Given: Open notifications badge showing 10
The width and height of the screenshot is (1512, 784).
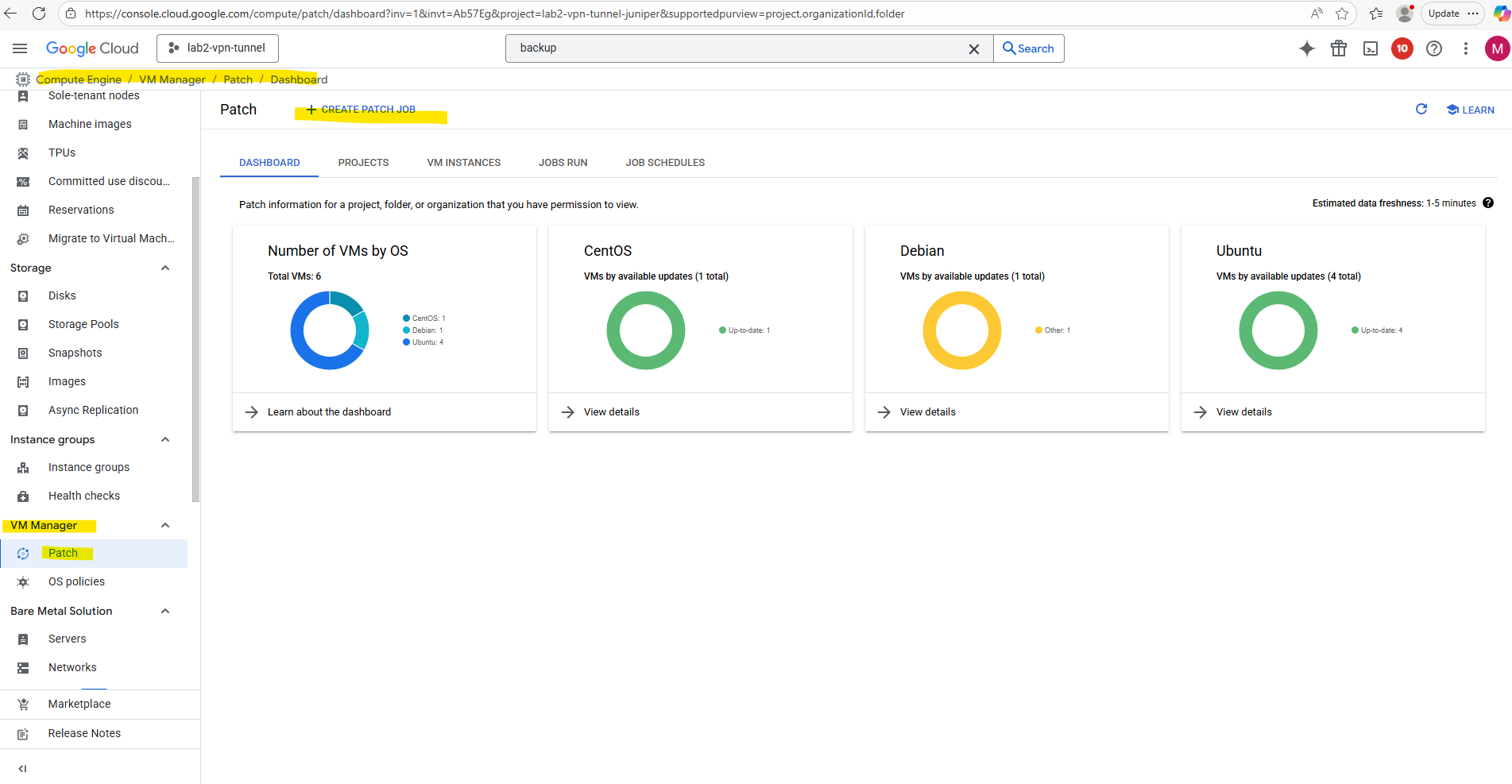Looking at the screenshot, I should point(1402,48).
